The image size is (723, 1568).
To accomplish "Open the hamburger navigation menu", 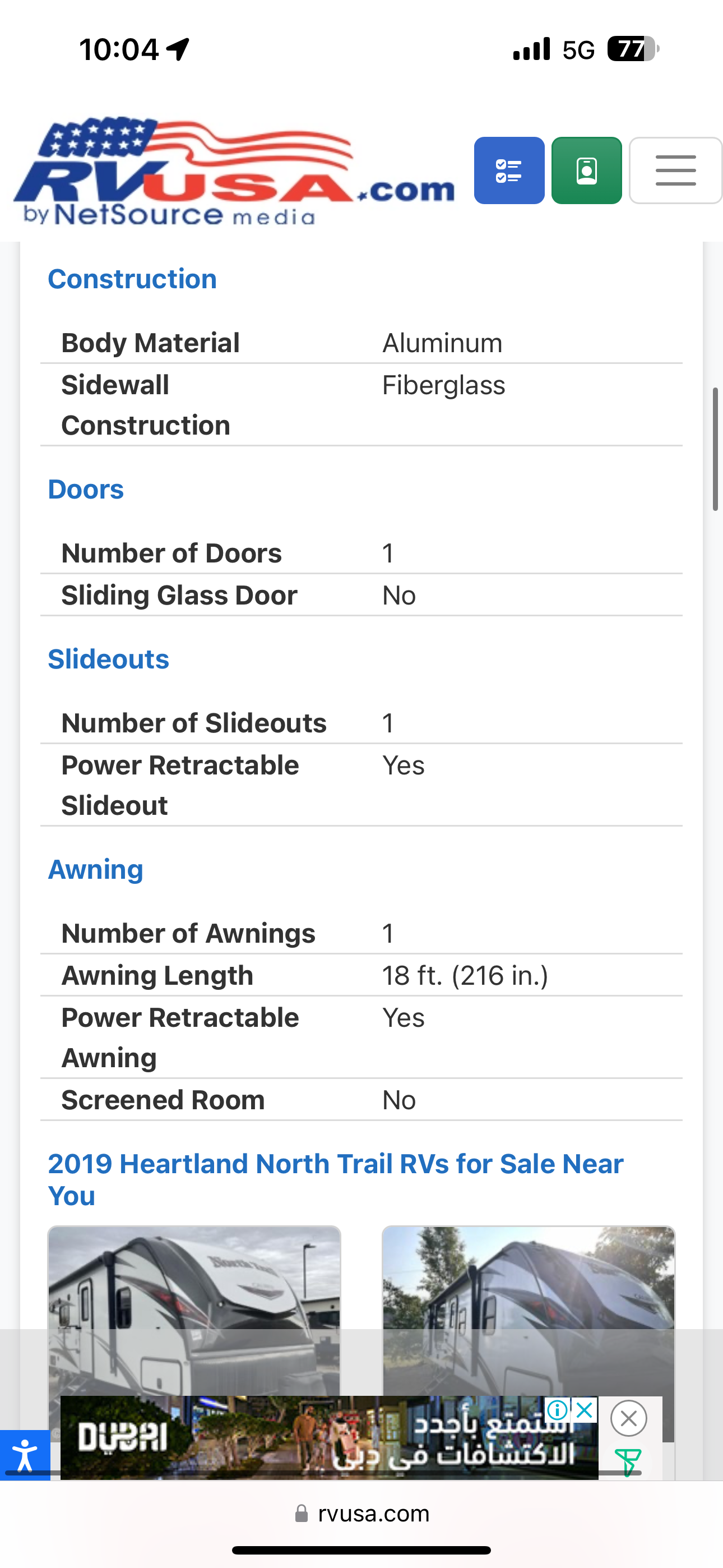I will pos(675,170).
